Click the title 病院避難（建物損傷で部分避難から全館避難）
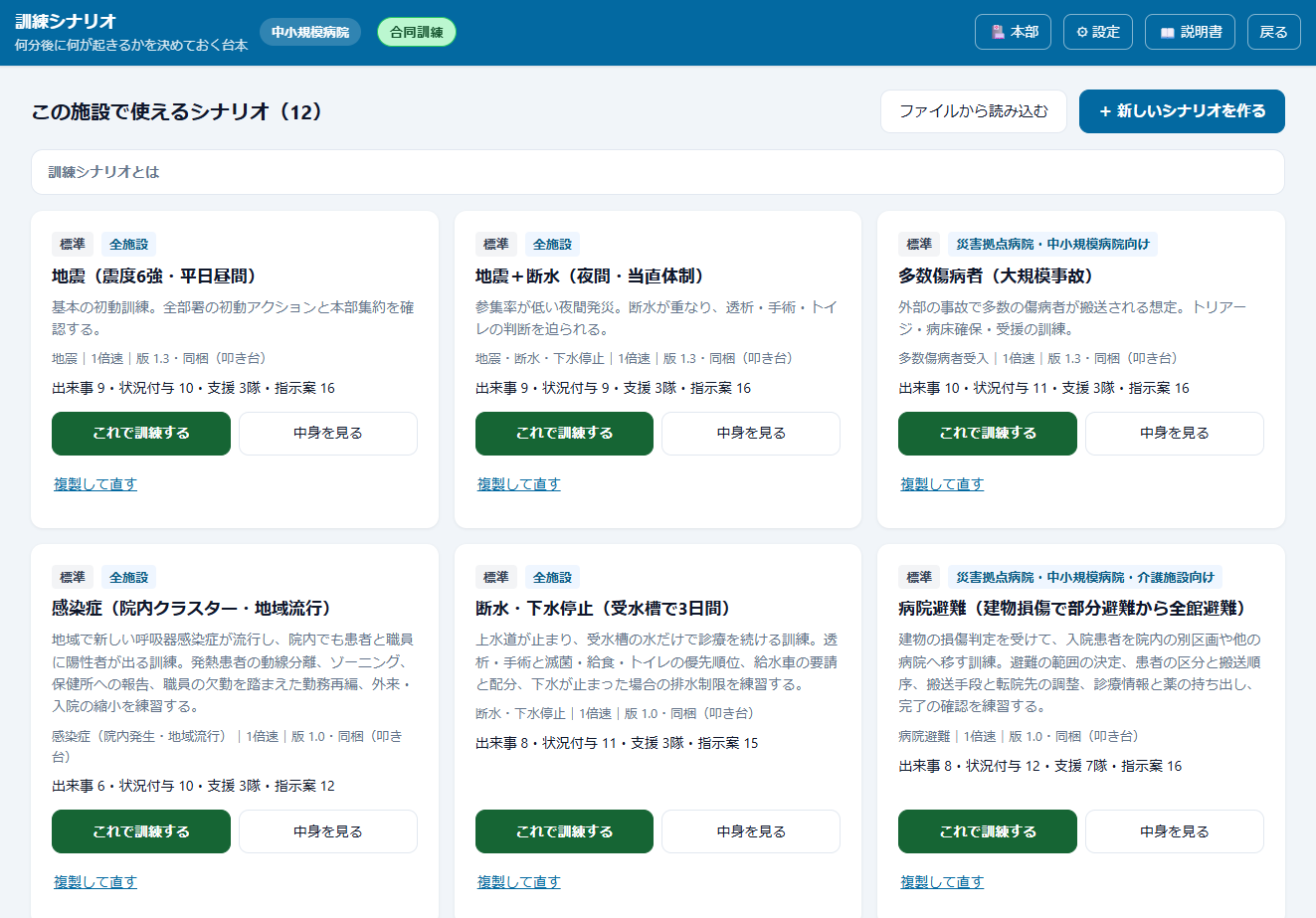 1072,609
